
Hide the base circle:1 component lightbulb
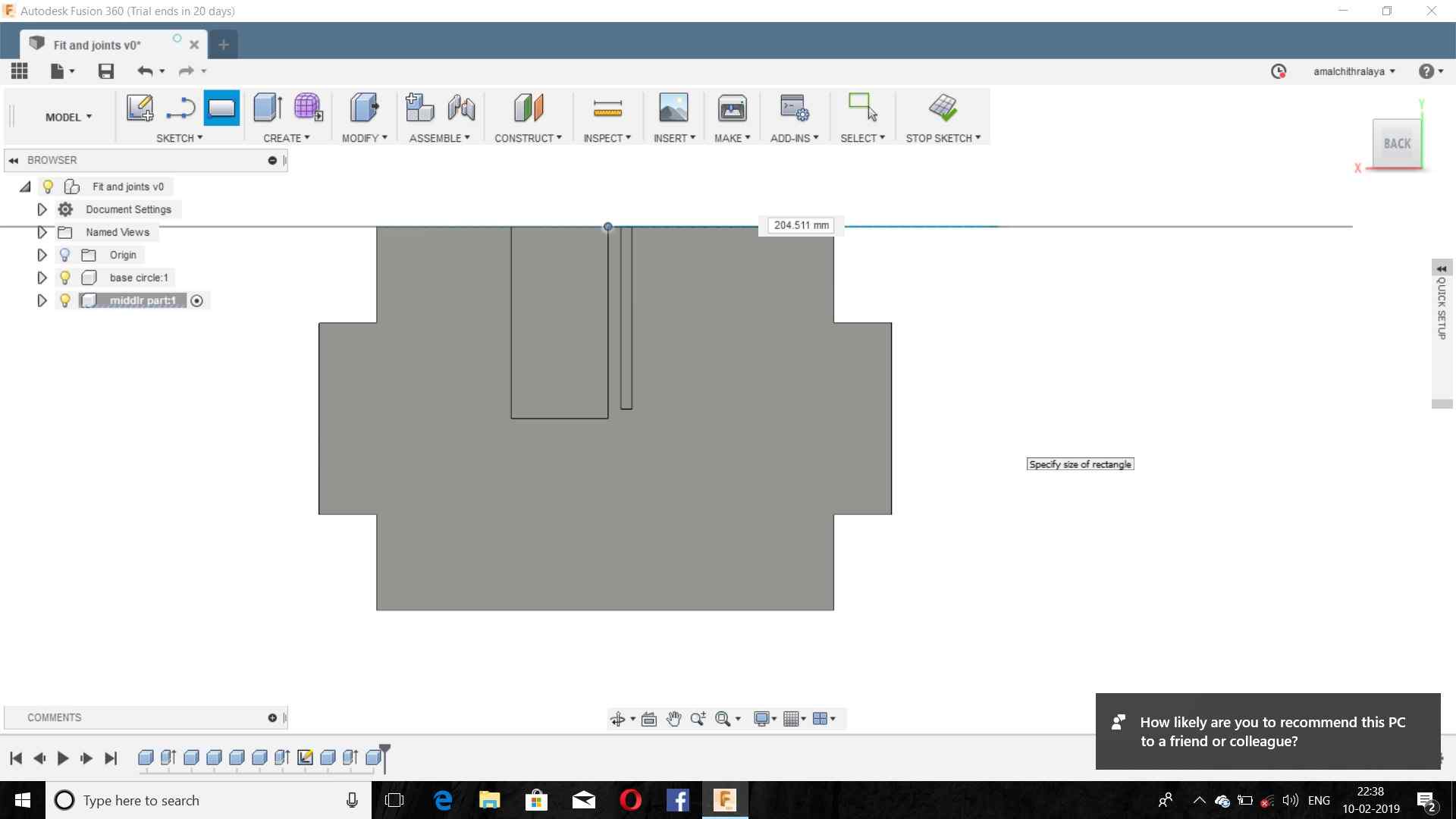(65, 278)
